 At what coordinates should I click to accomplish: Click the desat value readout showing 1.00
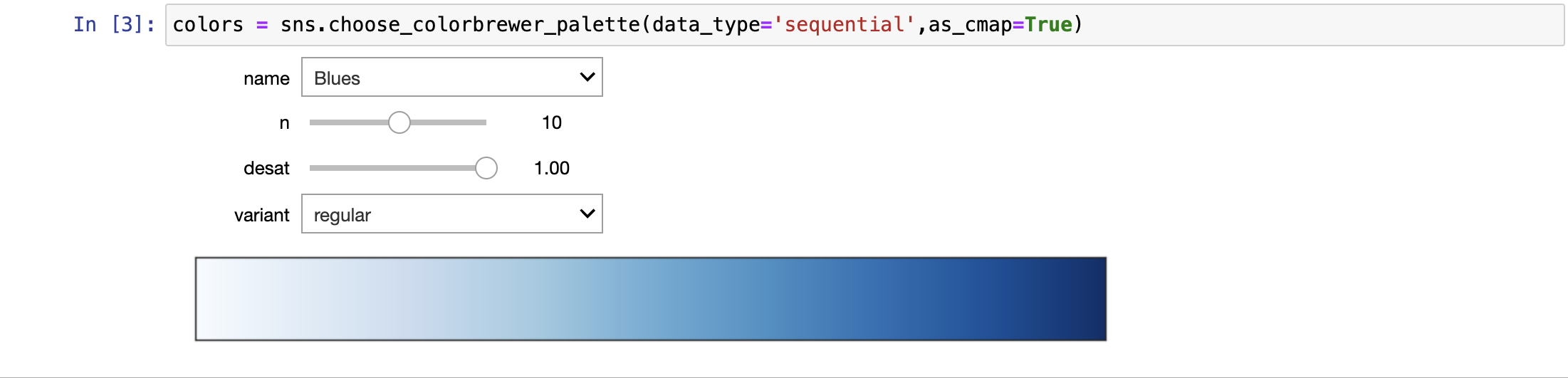coord(552,168)
